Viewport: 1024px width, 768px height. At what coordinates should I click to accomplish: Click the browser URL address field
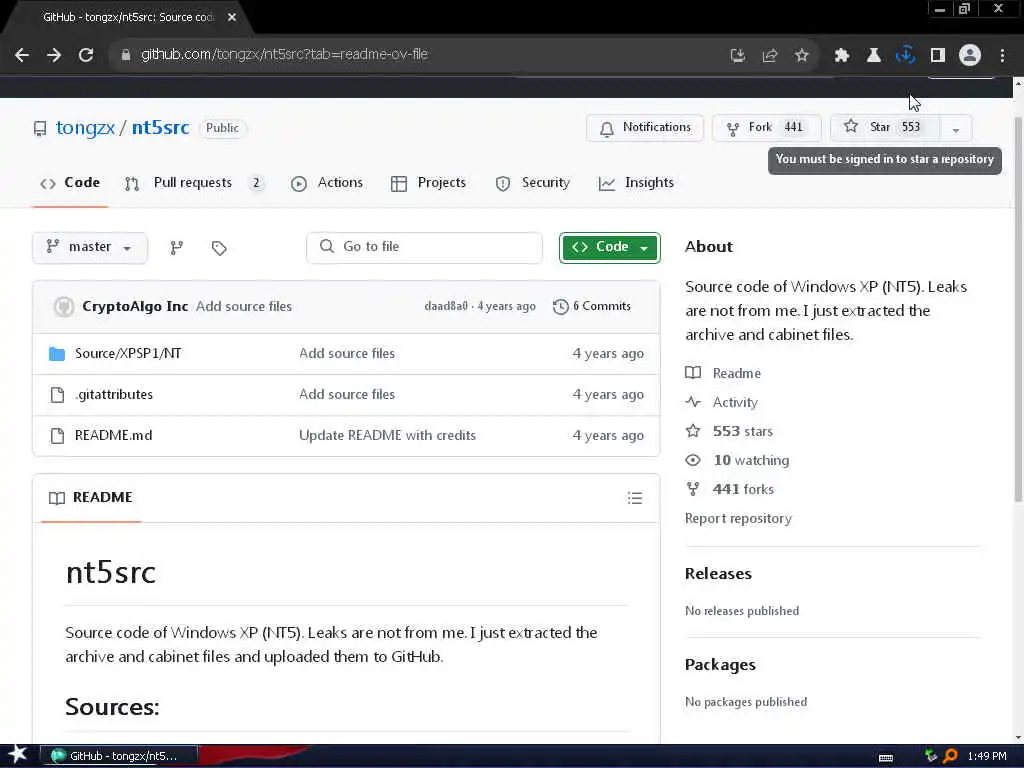[x=418, y=55]
